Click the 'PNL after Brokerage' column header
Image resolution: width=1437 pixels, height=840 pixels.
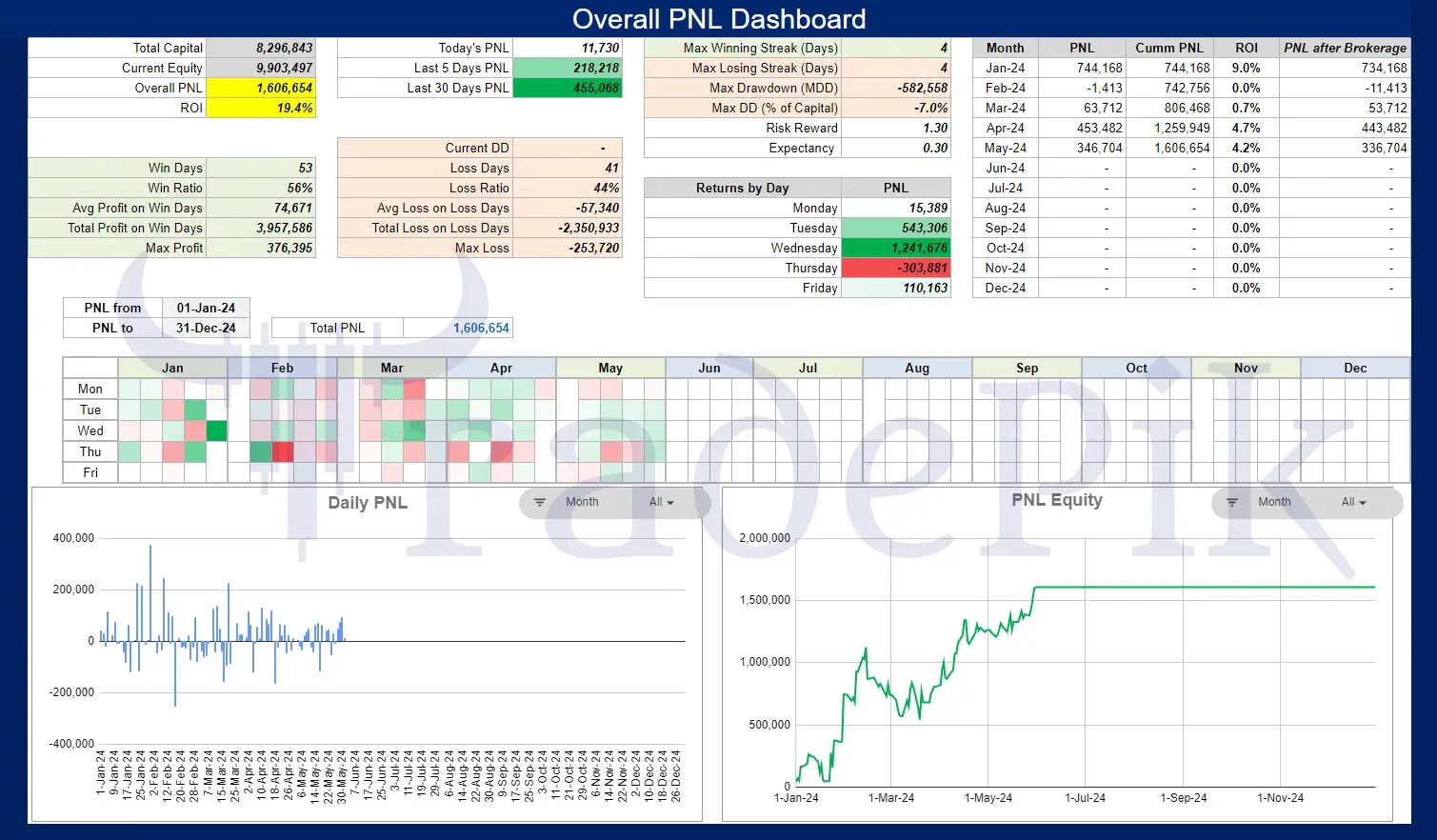1345,48
